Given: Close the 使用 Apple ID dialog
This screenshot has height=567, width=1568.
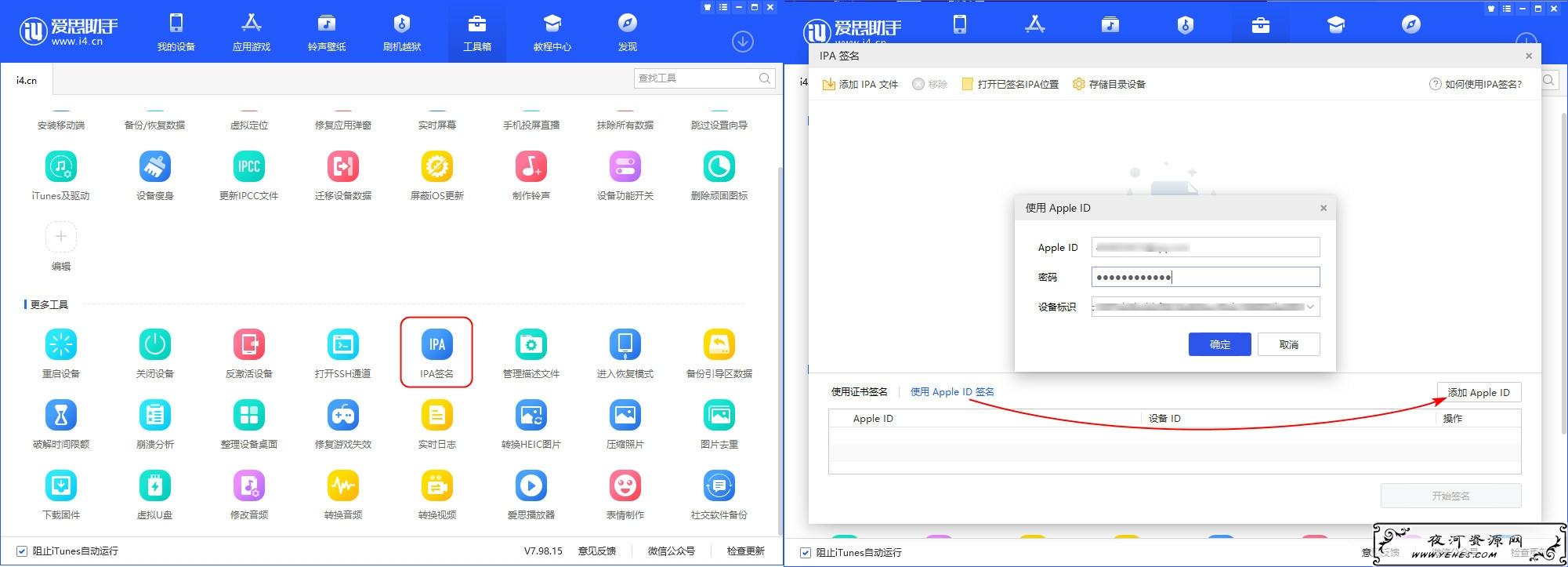Looking at the screenshot, I should coord(1324,208).
